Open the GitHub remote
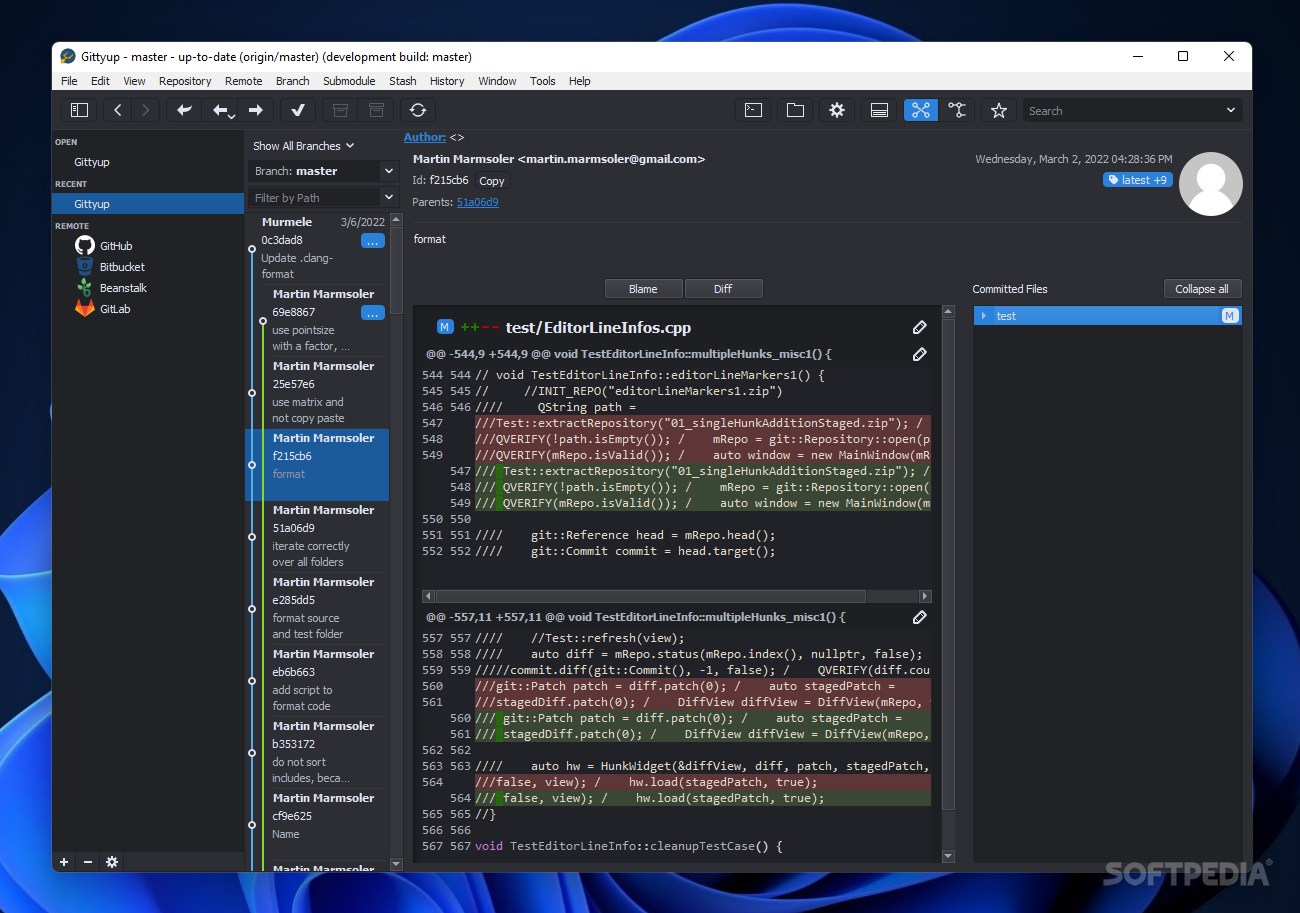 (x=116, y=246)
